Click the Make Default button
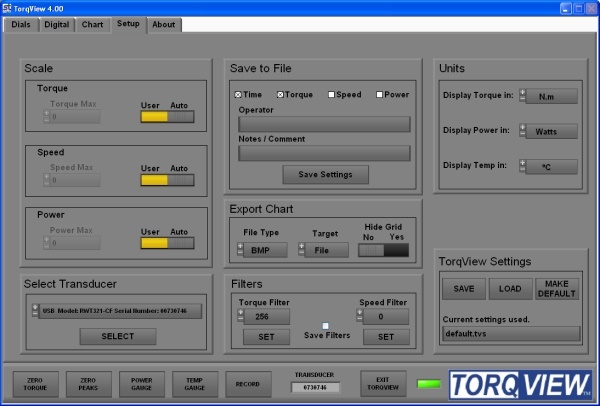This screenshot has height=406, width=600. pos(557,290)
